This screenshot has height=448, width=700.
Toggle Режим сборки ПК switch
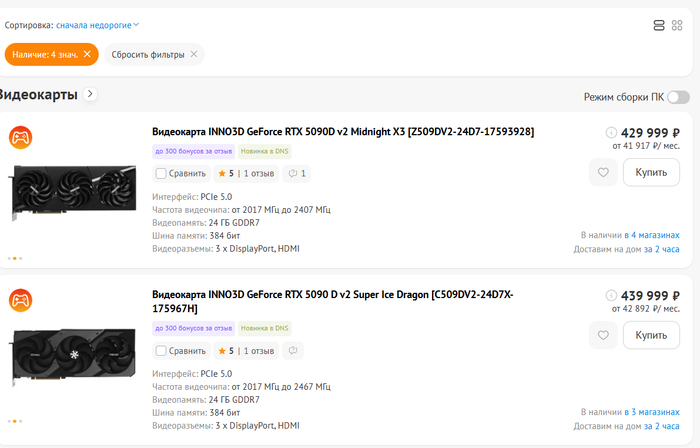coord(679,97)
